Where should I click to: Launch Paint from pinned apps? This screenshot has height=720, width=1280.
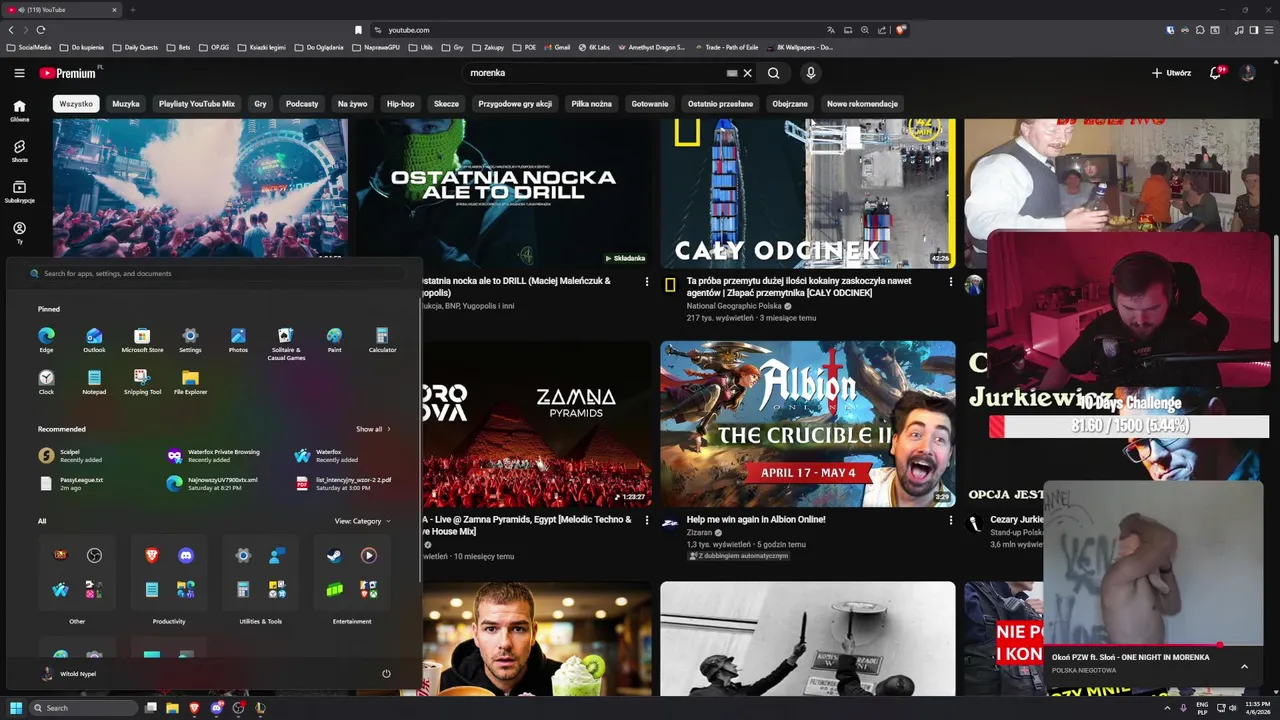pyautogui.click(x=334, y=340)
